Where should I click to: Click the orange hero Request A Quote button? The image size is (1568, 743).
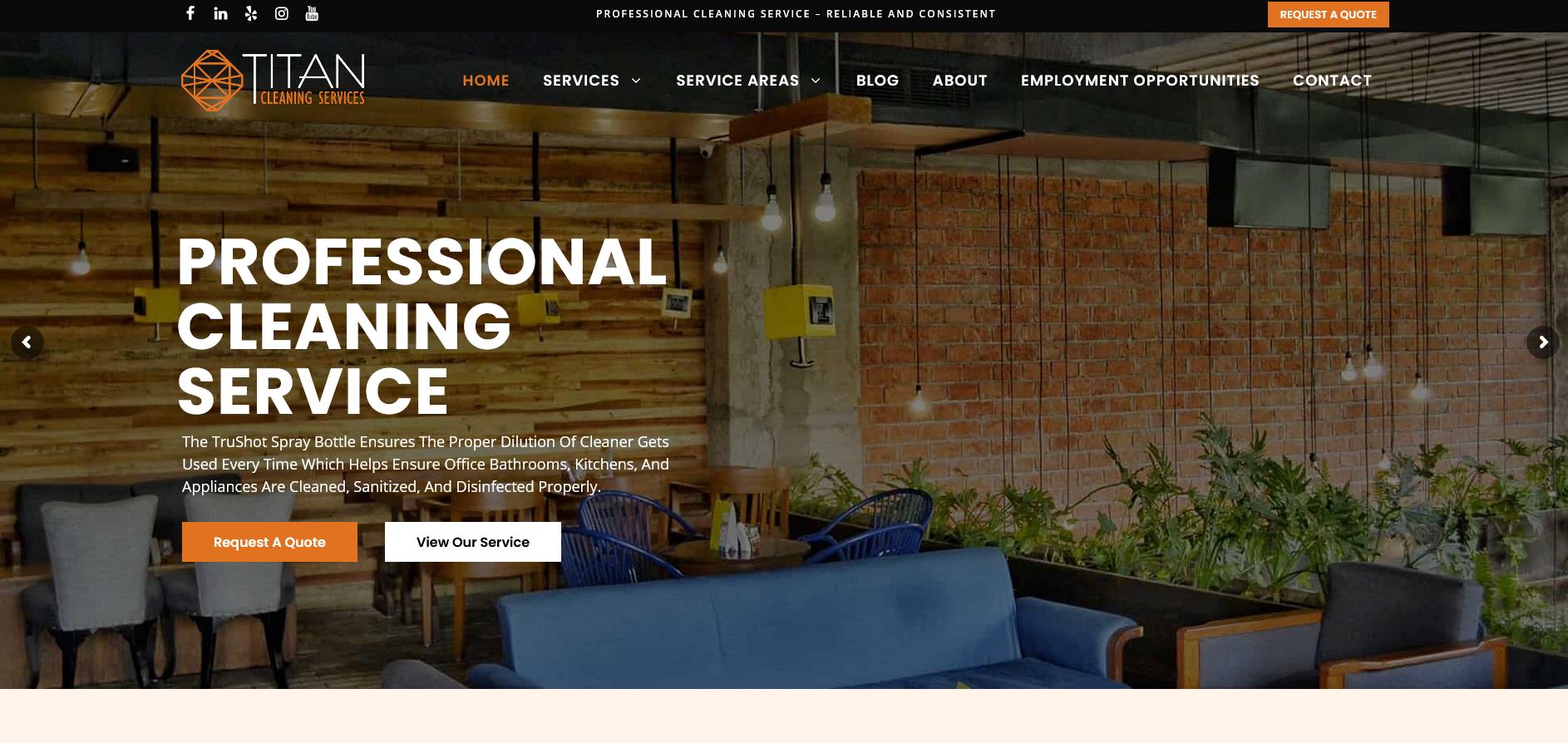[x=269, y=542]
